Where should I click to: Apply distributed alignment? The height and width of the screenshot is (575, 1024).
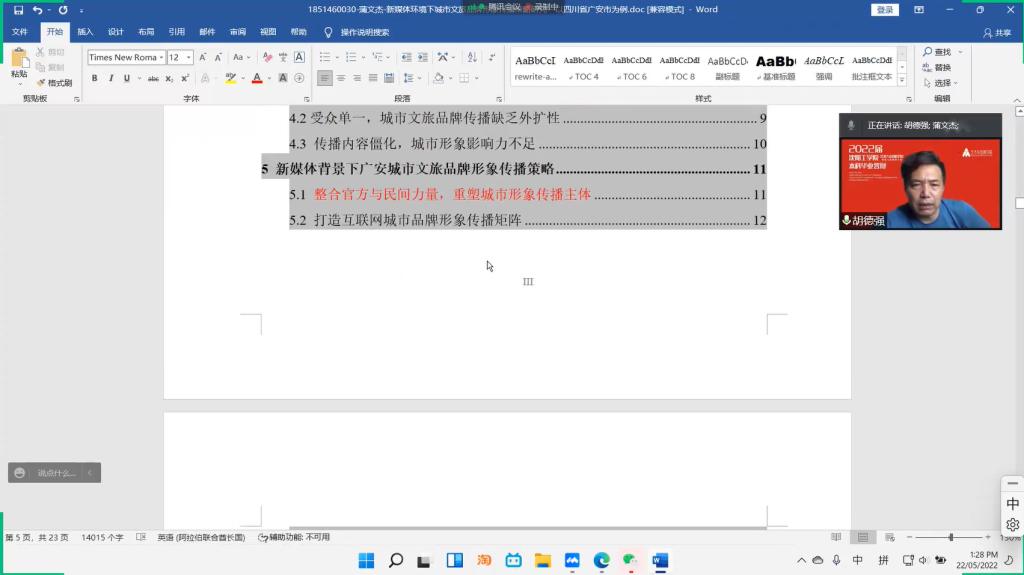point(389,78)
